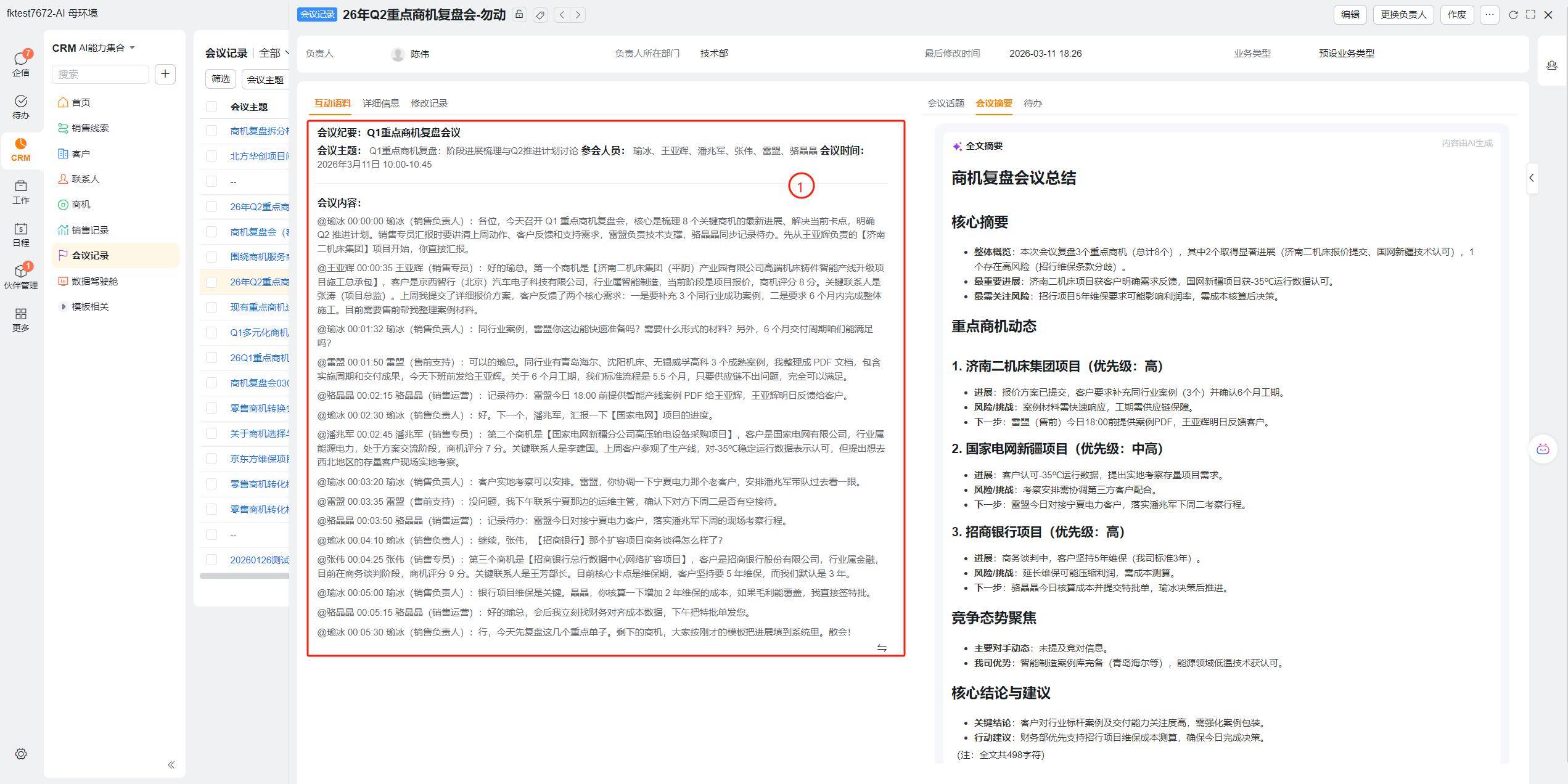The height and width of the screenshot is (784, 1568).
Task: Switch to the 会议话题 tab
Action: [945, 103]
